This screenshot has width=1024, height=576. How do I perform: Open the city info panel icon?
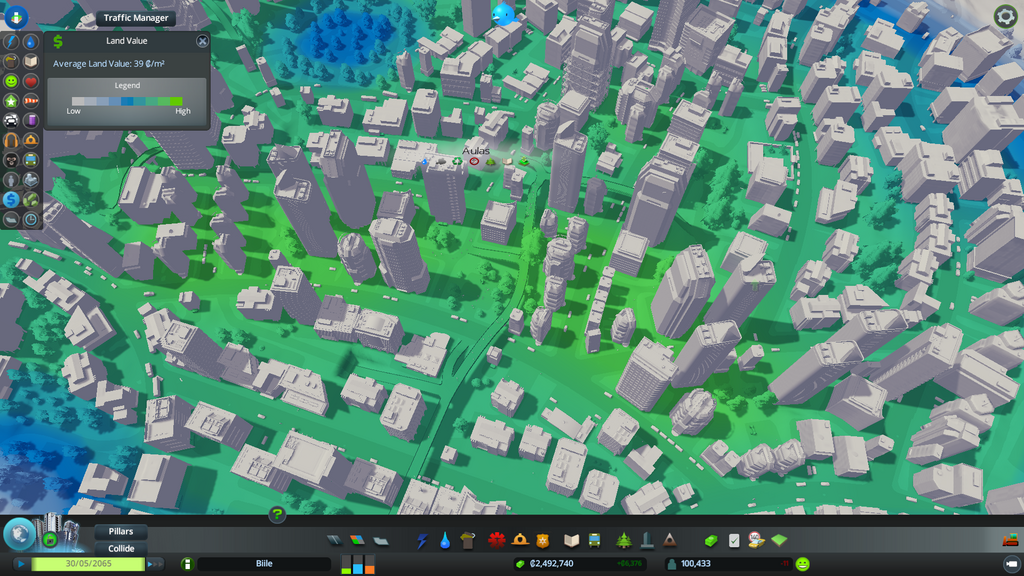(187, 564)
